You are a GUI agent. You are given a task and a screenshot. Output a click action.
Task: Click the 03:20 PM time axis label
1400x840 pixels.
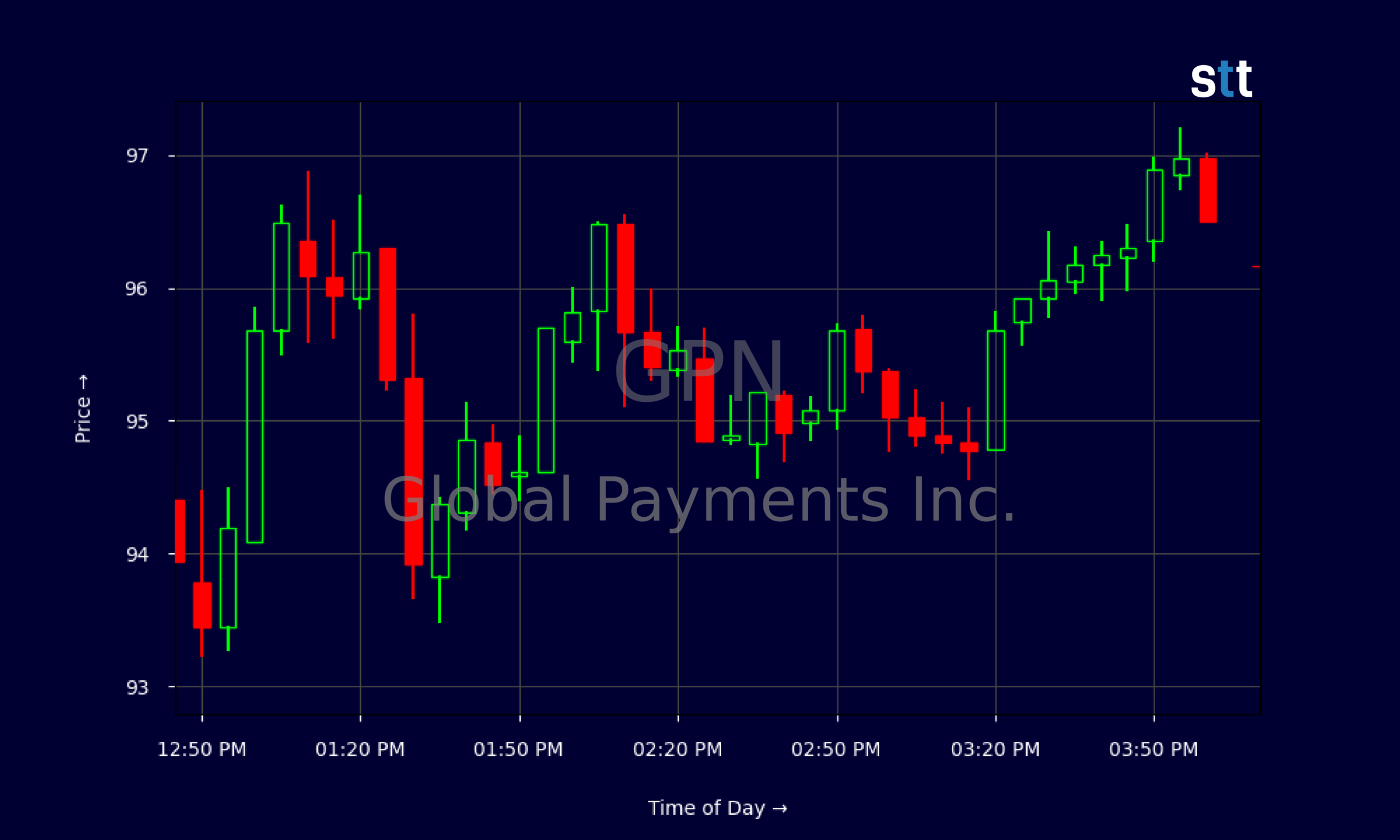pyautogui.click(x=996, y=749)
